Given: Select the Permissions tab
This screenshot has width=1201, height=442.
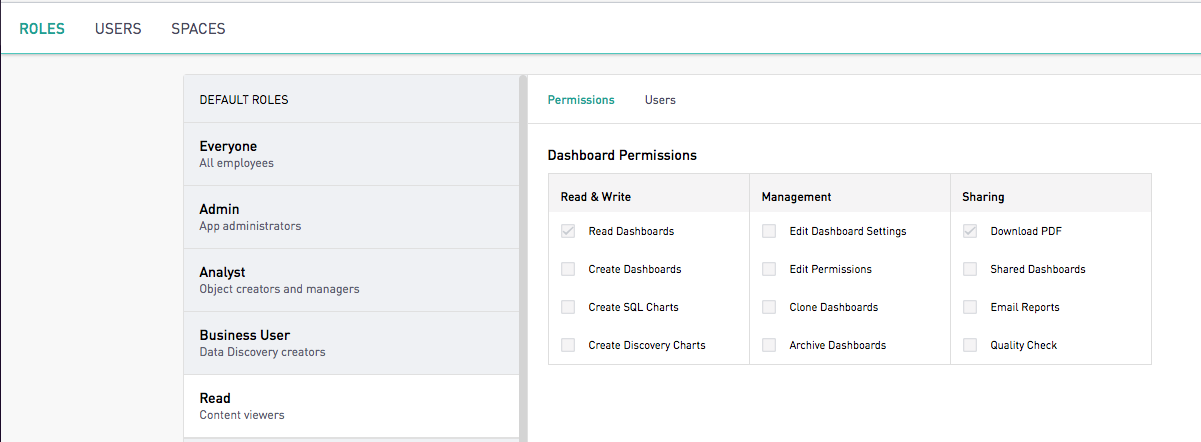Looking at the screenshot, I should click(581, 100).
